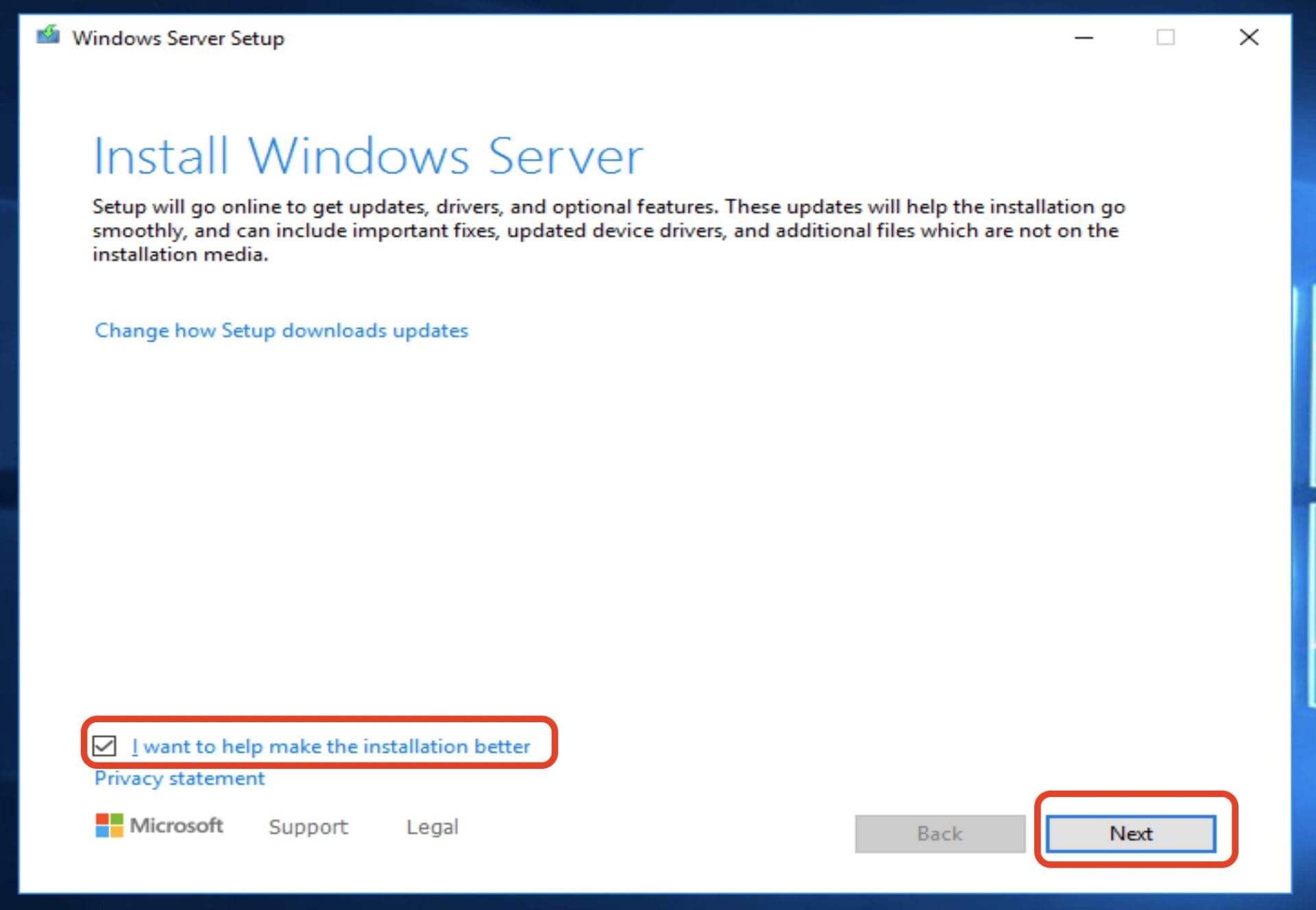The height and width of the screenshot is (910, 1316).
Task: Select the Legal menu item
Action: 432,826
